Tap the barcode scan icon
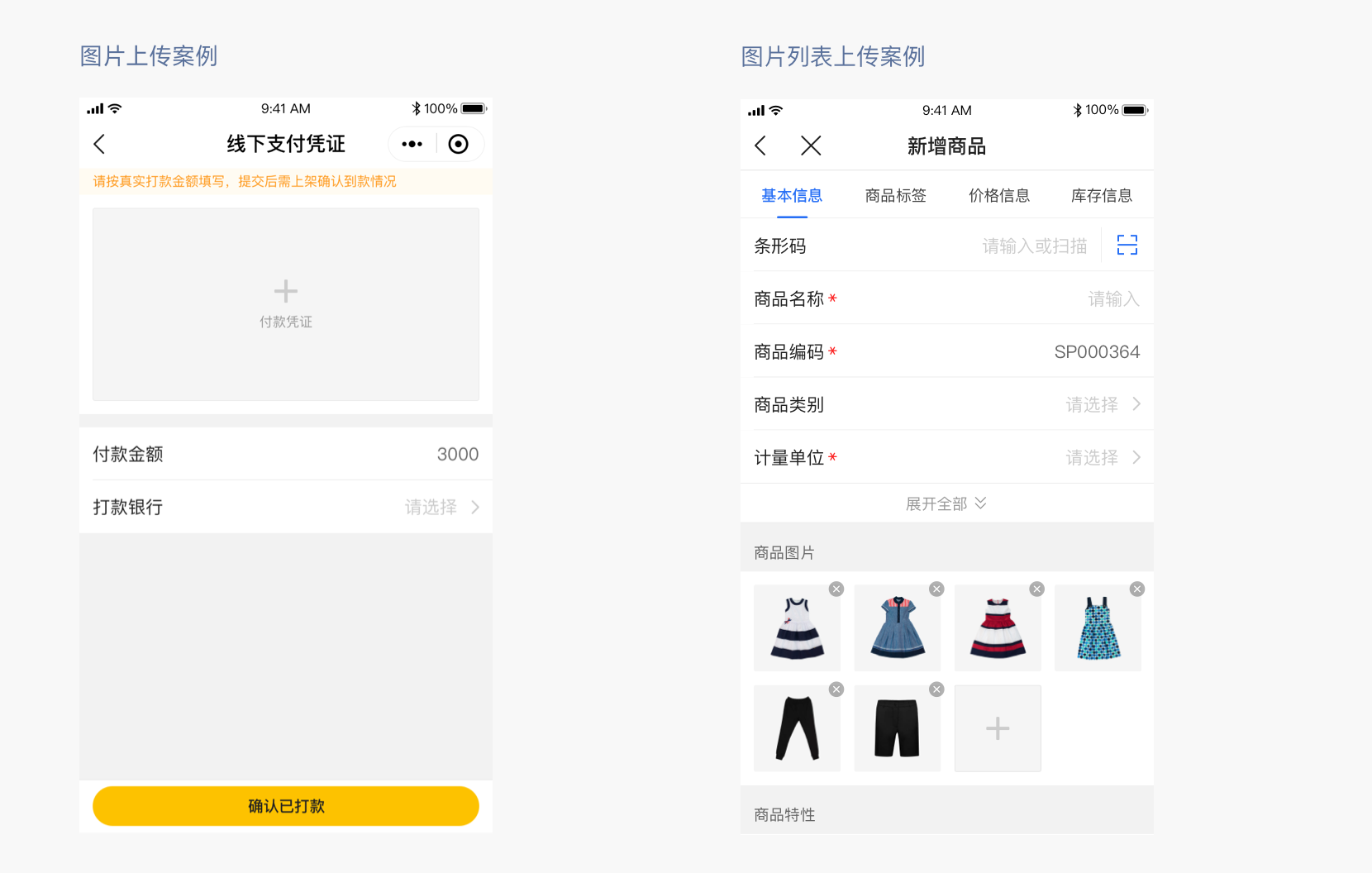Viewport: 1372px width, 873px height. pyautogui.click(x=1127, y=245)
